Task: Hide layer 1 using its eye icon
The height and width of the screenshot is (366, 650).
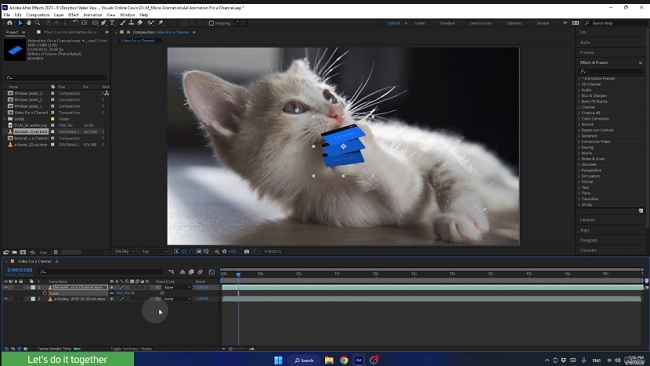Action: [x=6, y=287]
